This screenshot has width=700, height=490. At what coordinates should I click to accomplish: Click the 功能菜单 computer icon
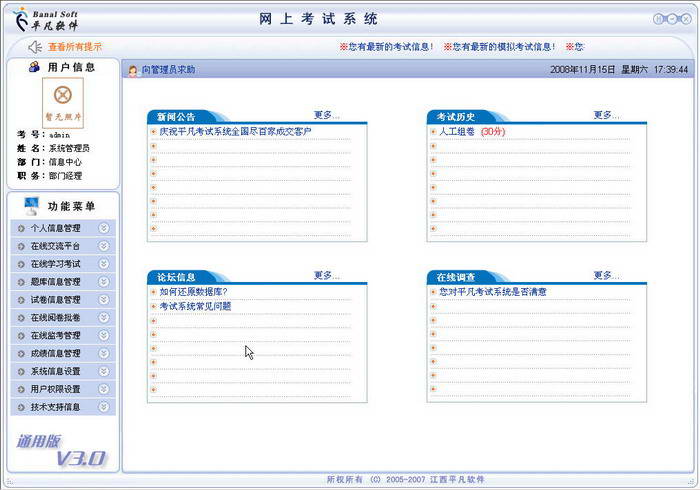point(31,205)
